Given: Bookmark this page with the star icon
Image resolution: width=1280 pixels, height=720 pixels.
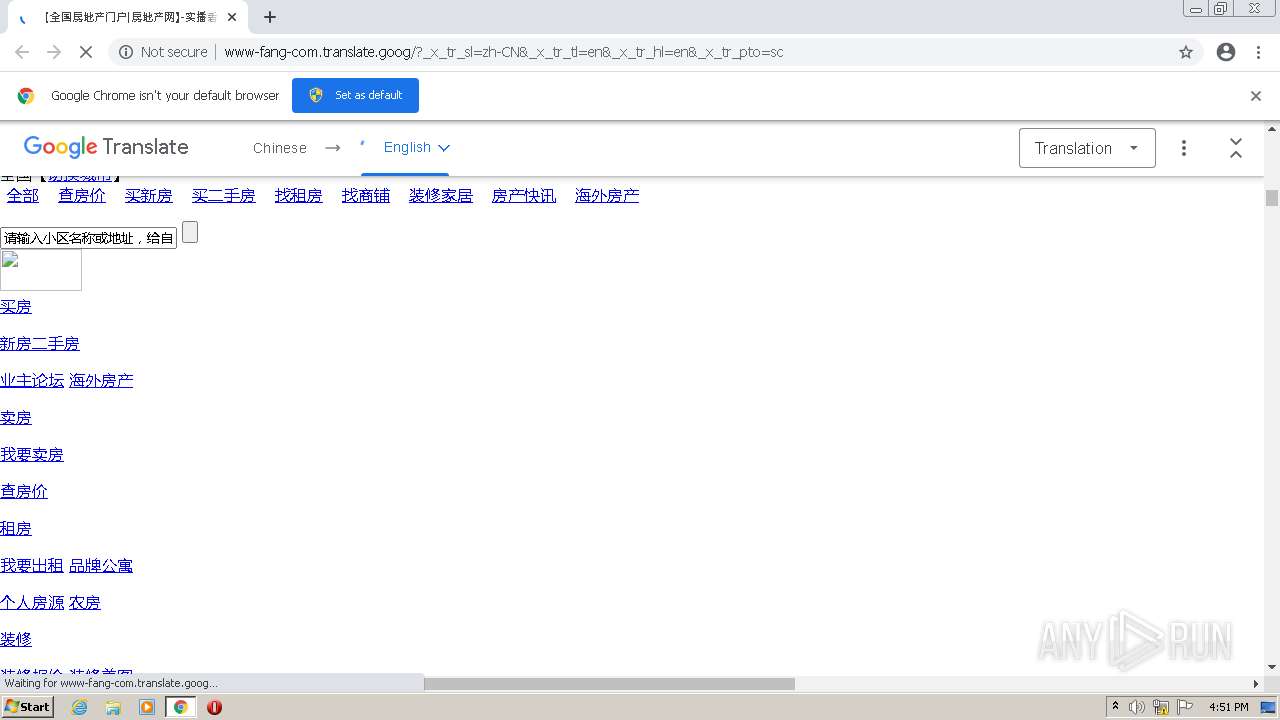Looking at the screenshot, I should (x=1186, y=52).
